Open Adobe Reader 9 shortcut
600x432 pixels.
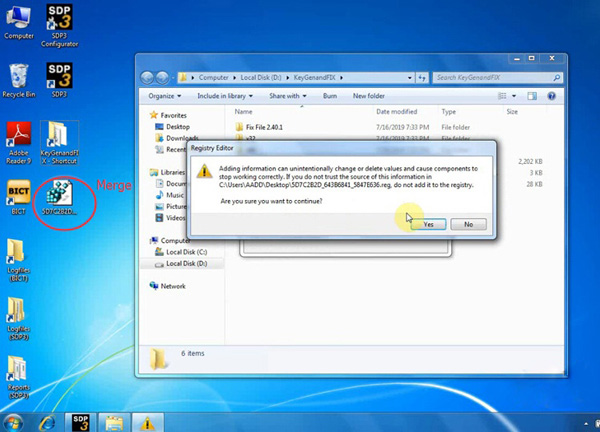(18, 143)
